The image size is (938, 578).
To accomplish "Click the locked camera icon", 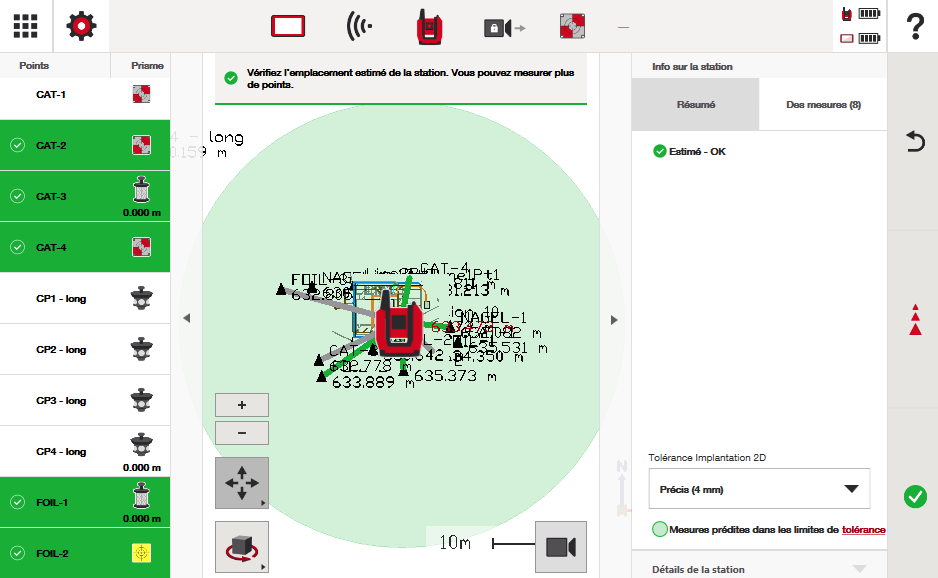I will coord(503,28).
